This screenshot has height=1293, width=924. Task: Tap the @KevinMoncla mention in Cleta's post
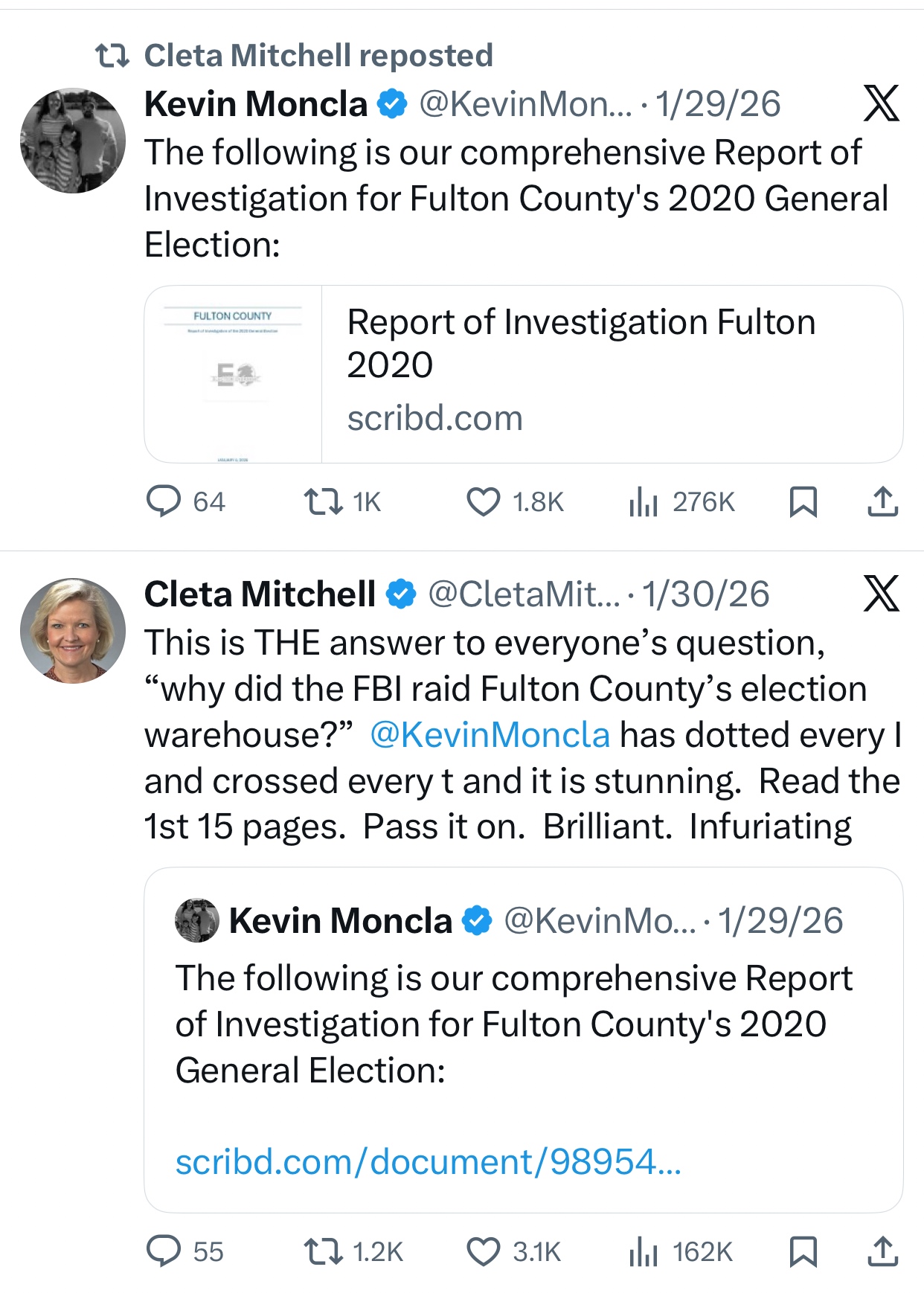pyautogui.click(x=490, y=735)
